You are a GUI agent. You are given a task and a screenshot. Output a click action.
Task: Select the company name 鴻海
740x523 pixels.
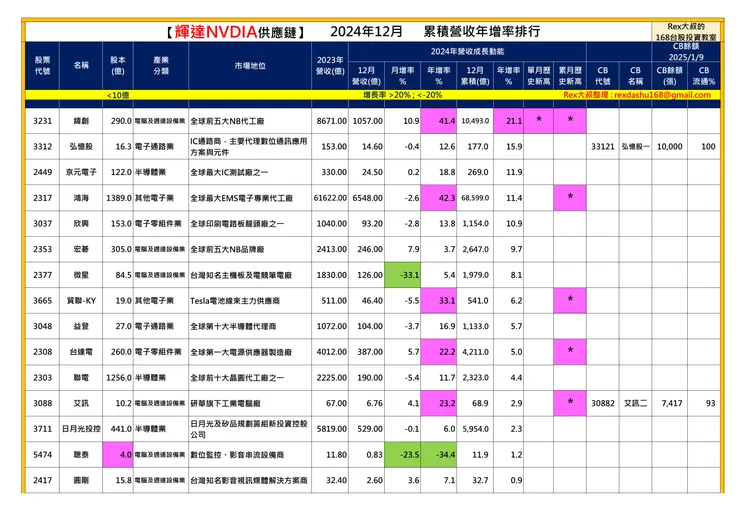tap(81, 198)
